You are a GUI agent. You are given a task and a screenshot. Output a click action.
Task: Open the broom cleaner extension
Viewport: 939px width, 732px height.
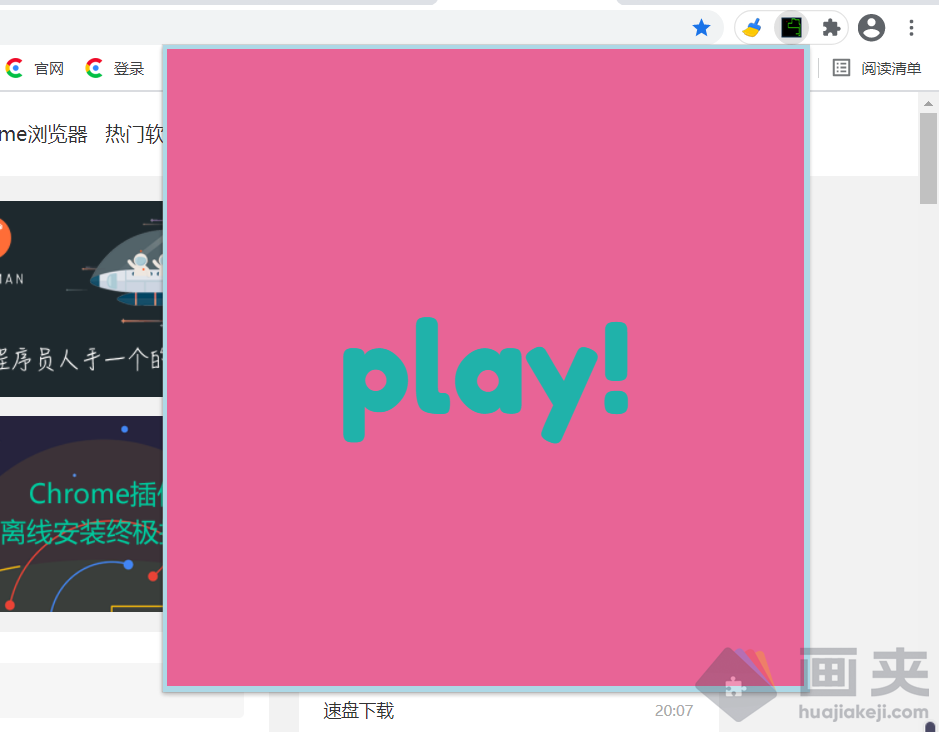pyautogui.click(x=752, y=28)
